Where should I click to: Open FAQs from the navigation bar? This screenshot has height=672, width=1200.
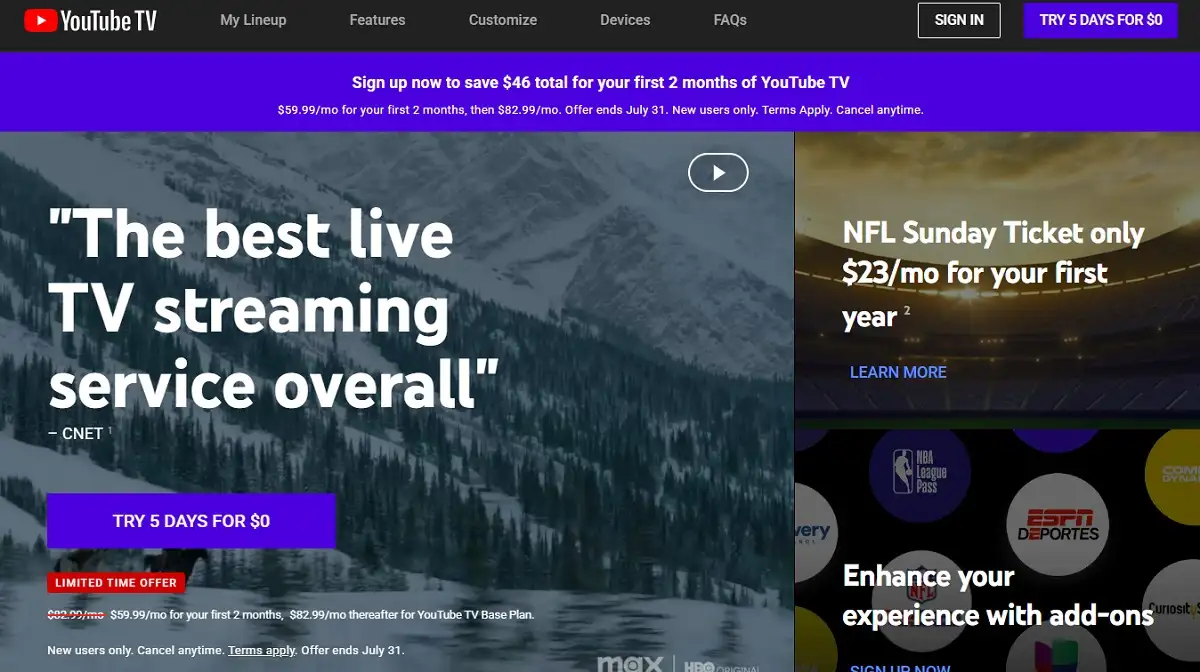pyautogui.click(x=730, y=20)
